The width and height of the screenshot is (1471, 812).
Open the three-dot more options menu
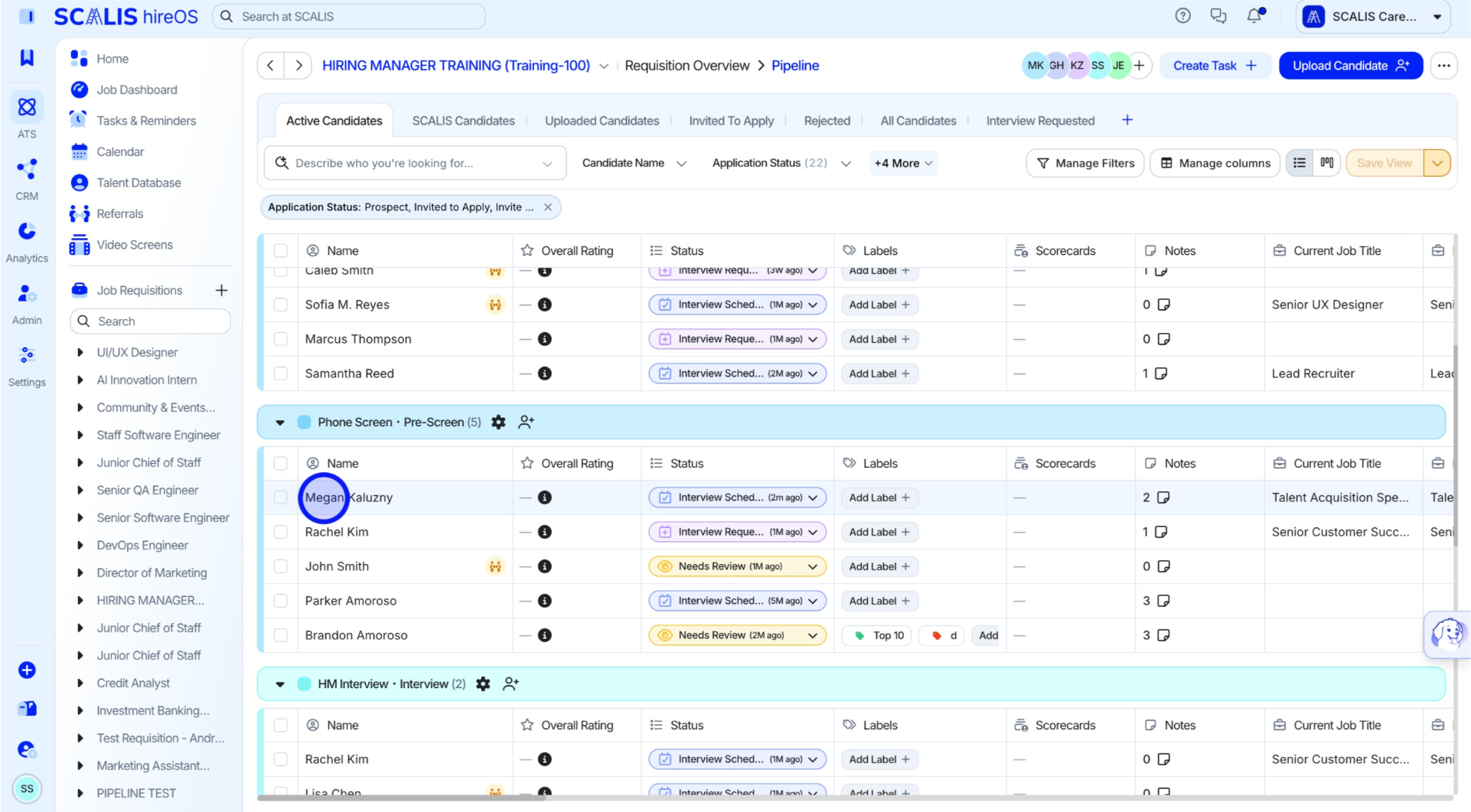pyautogui.click(x=1443, y=66)
